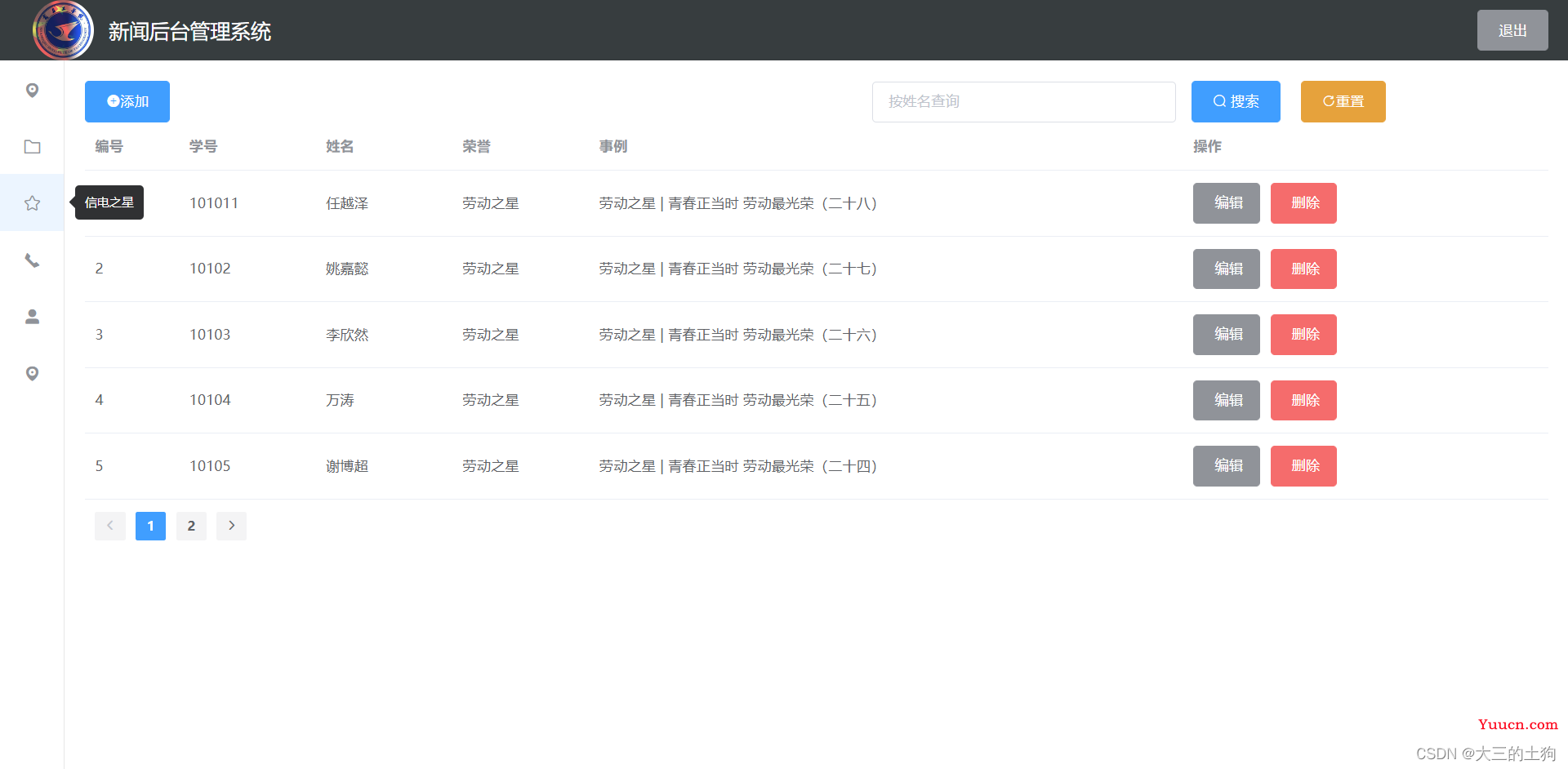Screen dimensions: 1568x769
Task: Delete the row for 李欣然
Action: tap(1303, 335)
